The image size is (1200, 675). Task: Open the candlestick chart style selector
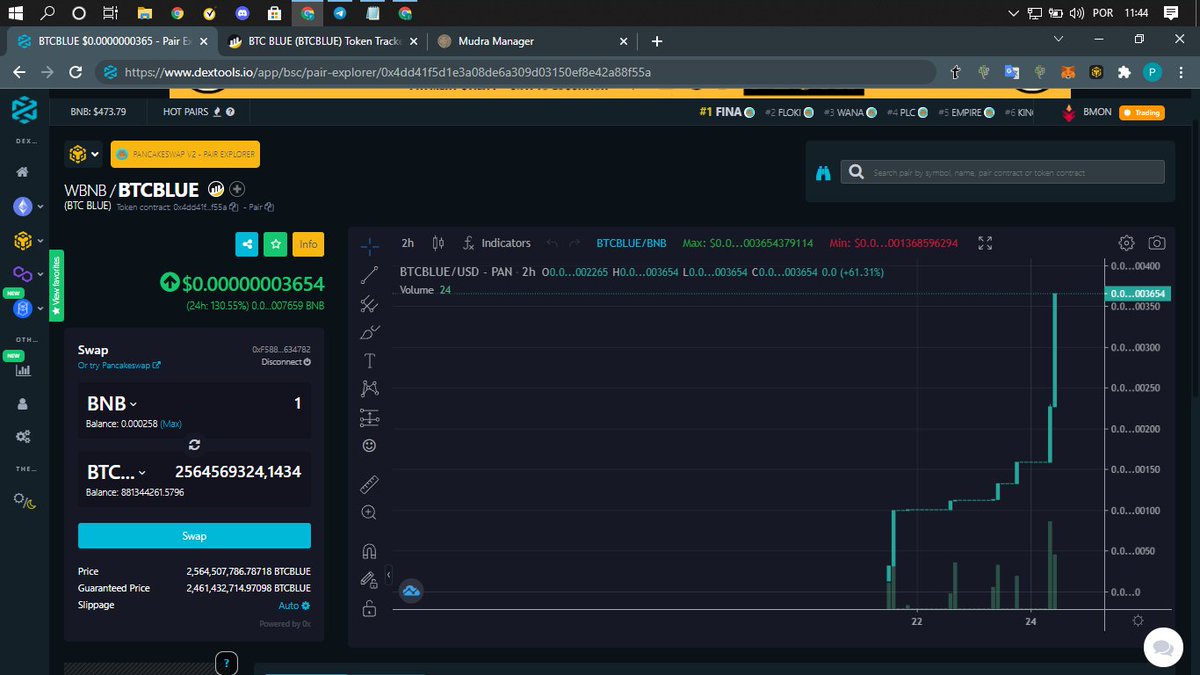[438, 243]
